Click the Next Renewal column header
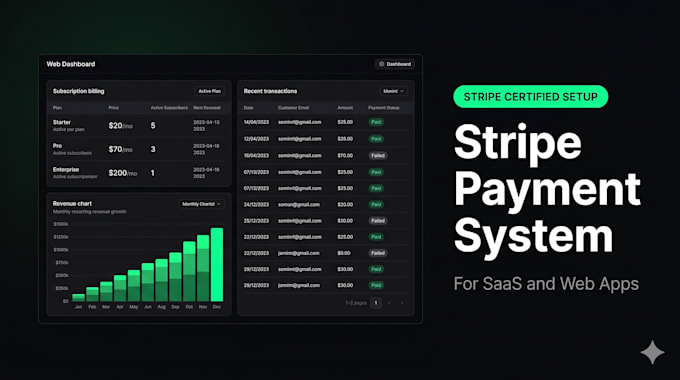The image size is (680, 380). tap(207, 108)
